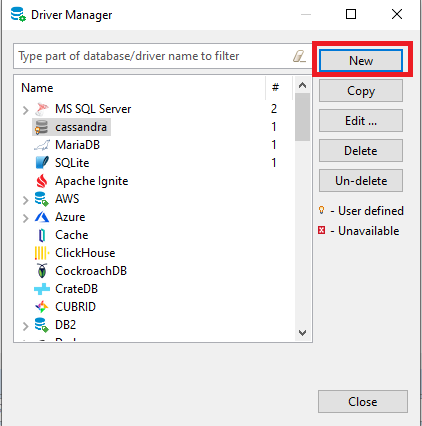
Task: Click the scroll down arrow of the list
Action: (303, 332)
